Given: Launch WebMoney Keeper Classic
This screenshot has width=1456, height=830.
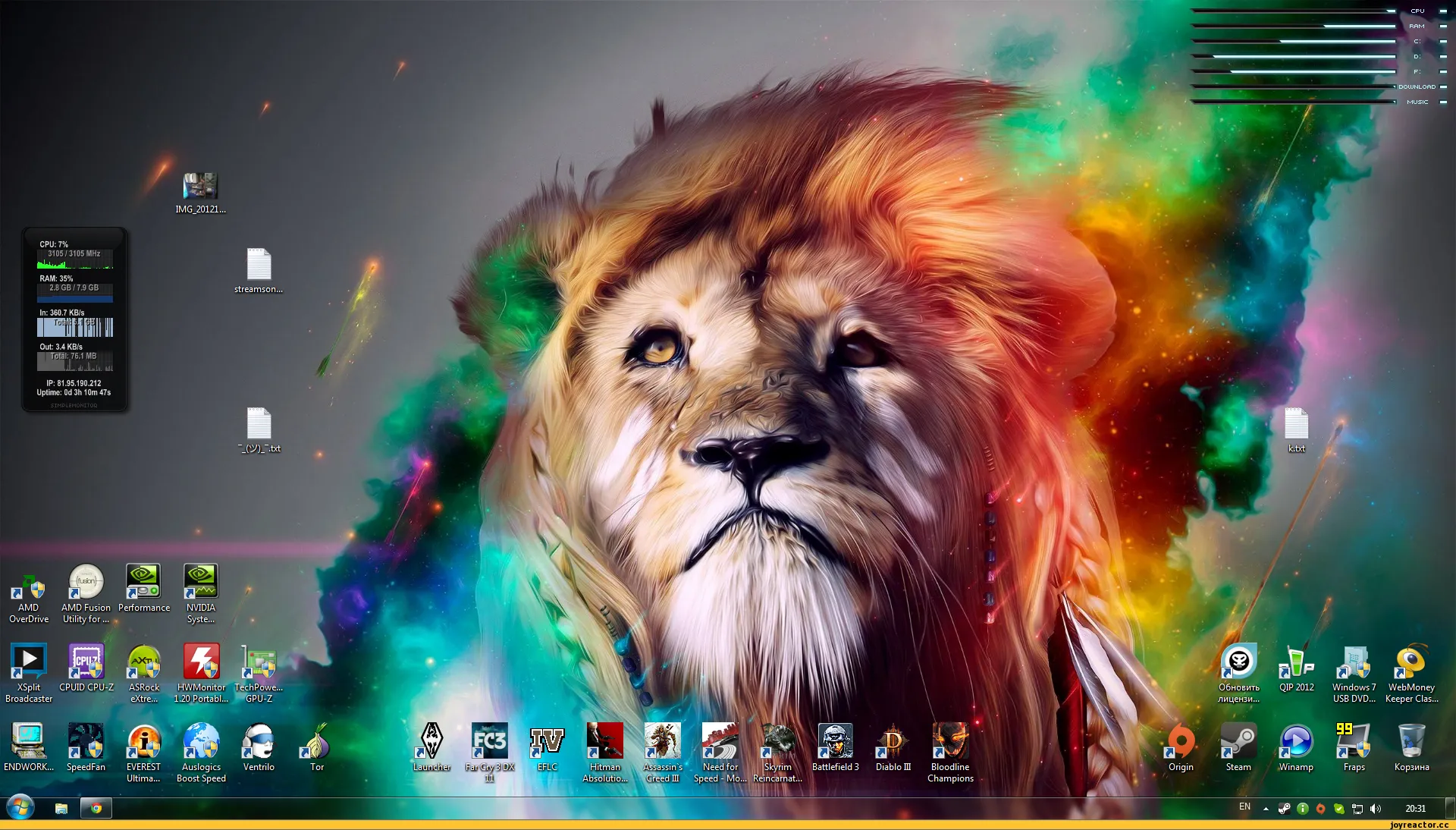Looking at the screenshot, I should coord(1411,673).
